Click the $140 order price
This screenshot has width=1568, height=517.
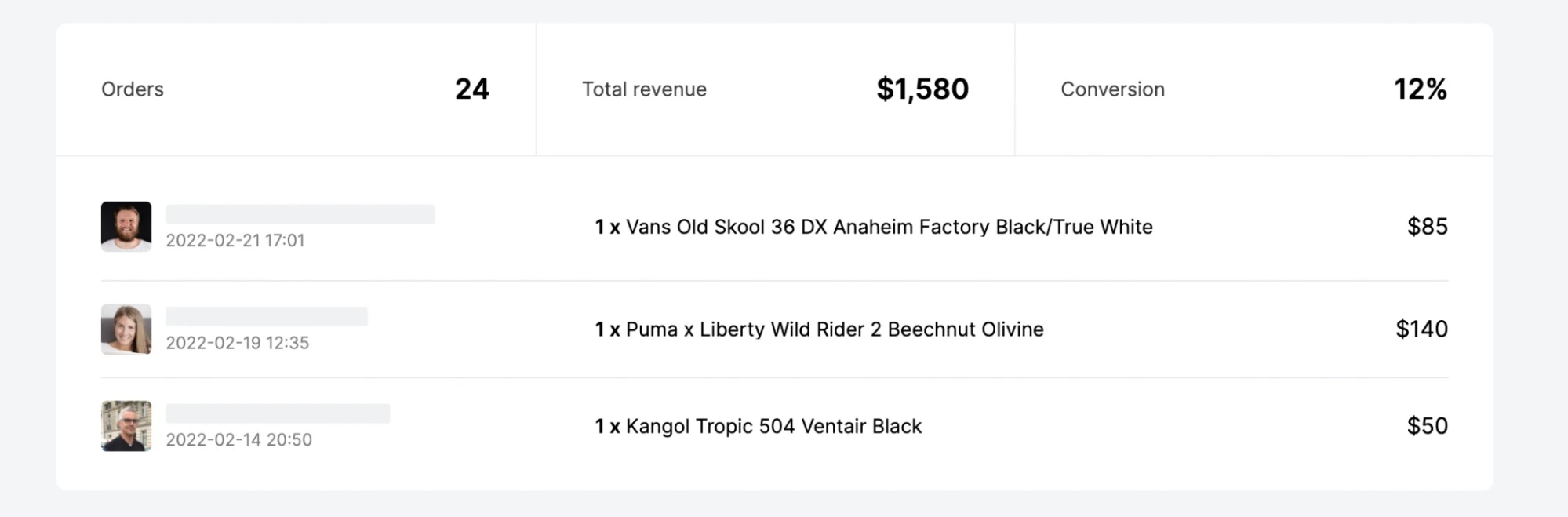(1421, 329)
